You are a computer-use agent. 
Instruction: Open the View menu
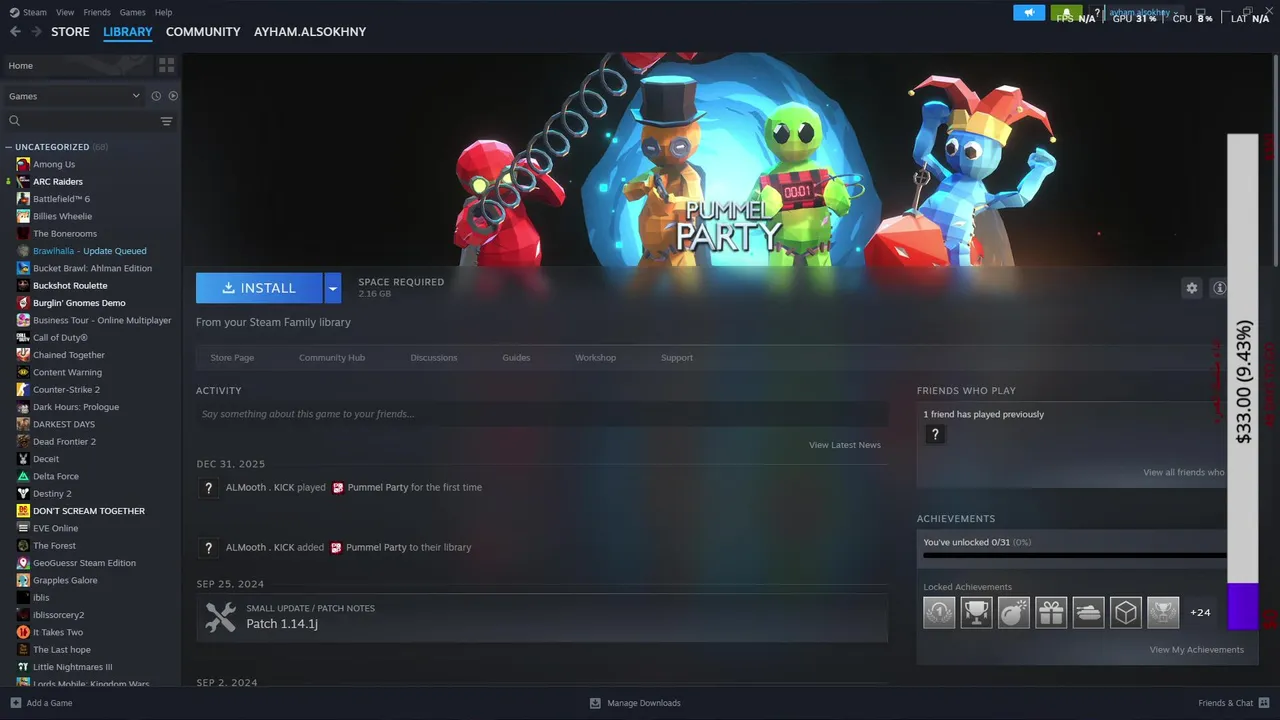click(x=65, y=12)
